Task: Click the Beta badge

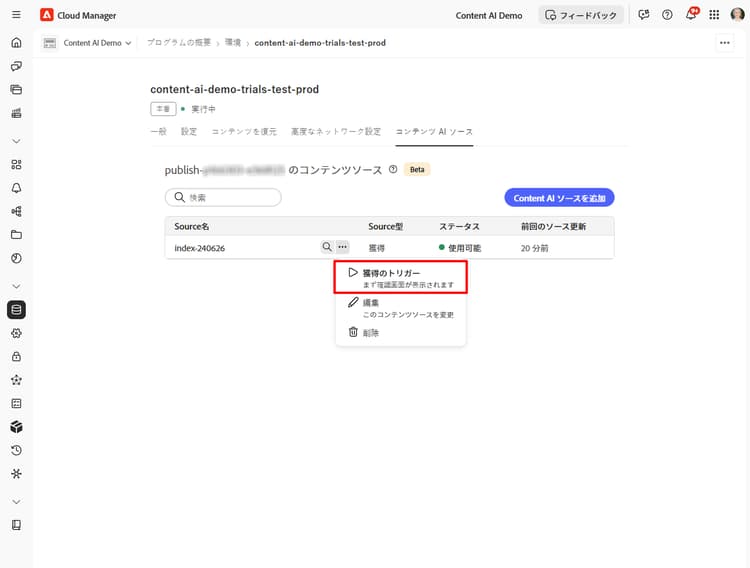Action: [417, 169]
